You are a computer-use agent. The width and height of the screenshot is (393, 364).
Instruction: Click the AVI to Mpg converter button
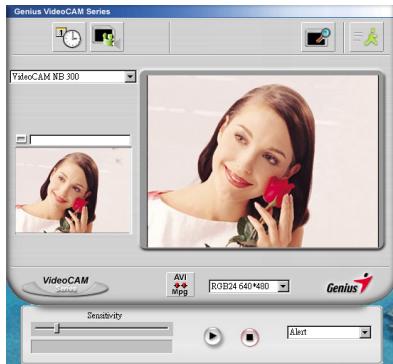tap(180, 284)
